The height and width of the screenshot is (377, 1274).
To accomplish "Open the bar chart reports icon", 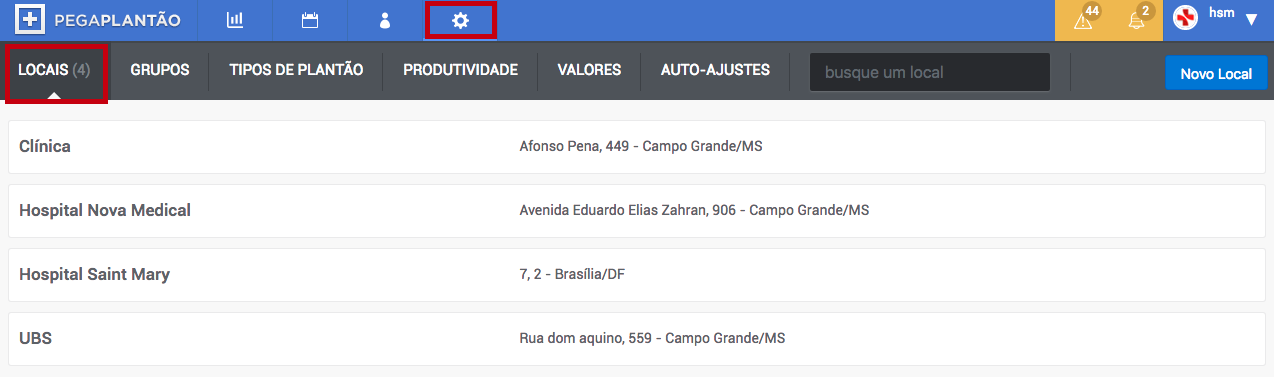I will (x=235, y=20).
